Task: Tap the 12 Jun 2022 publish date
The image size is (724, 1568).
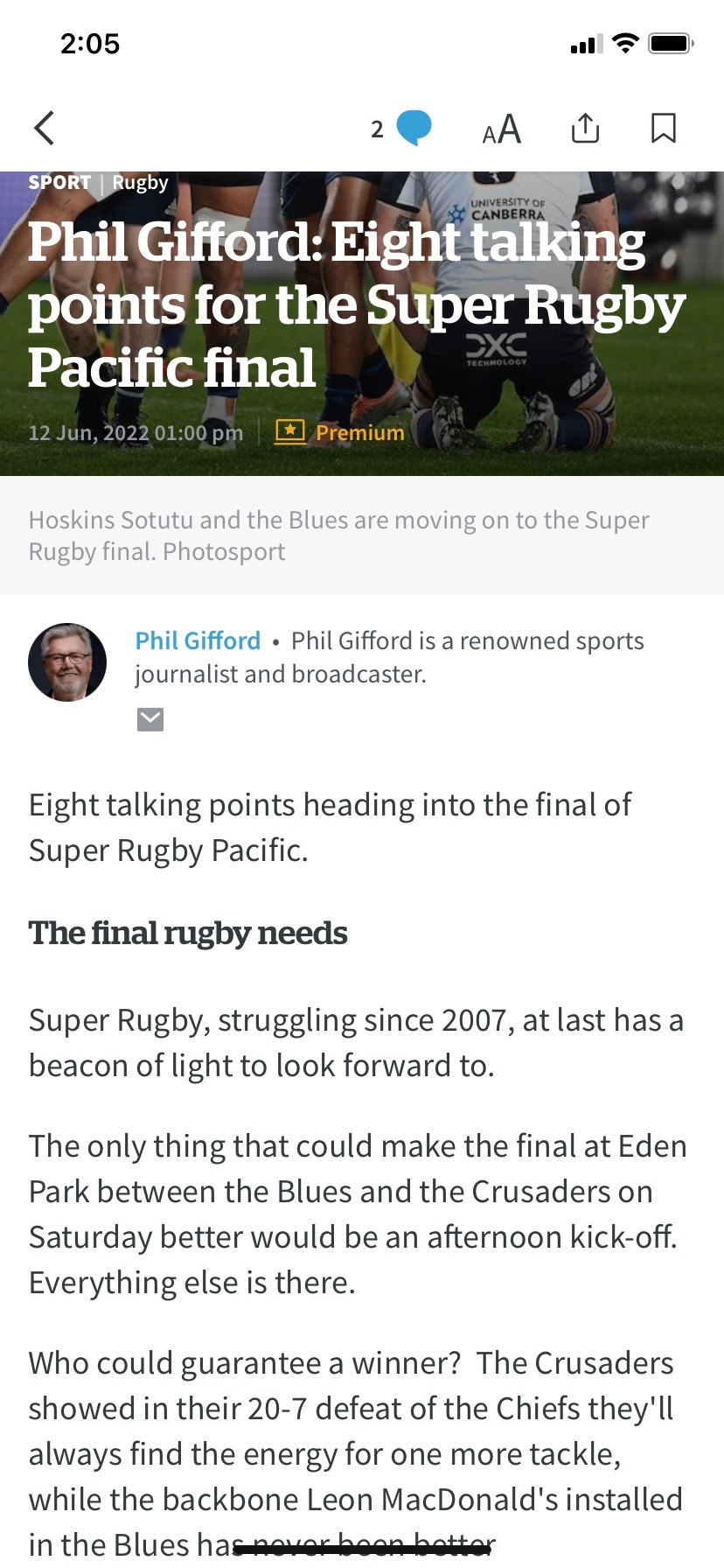Action: 136,433
